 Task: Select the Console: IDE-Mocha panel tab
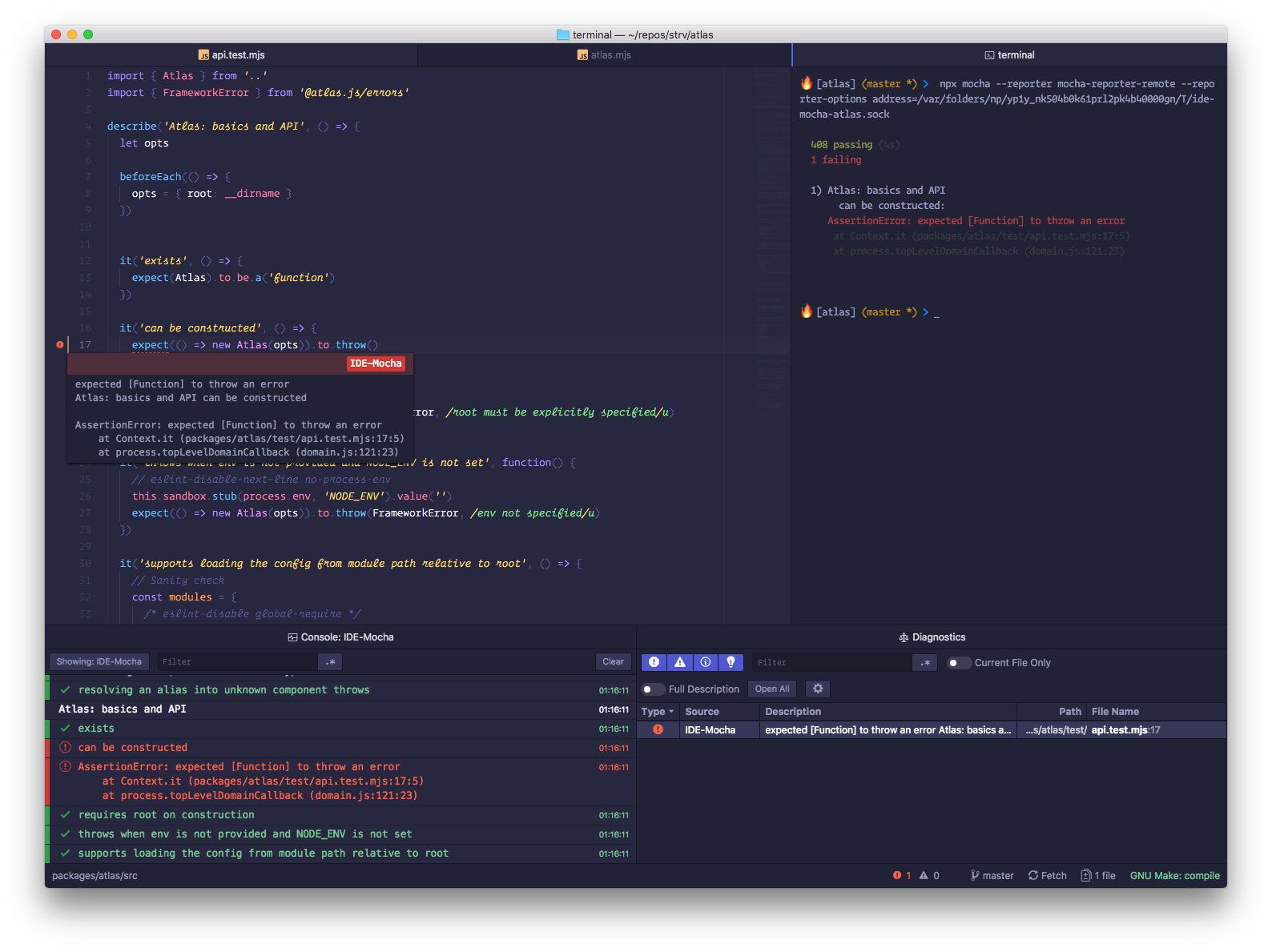340,637
